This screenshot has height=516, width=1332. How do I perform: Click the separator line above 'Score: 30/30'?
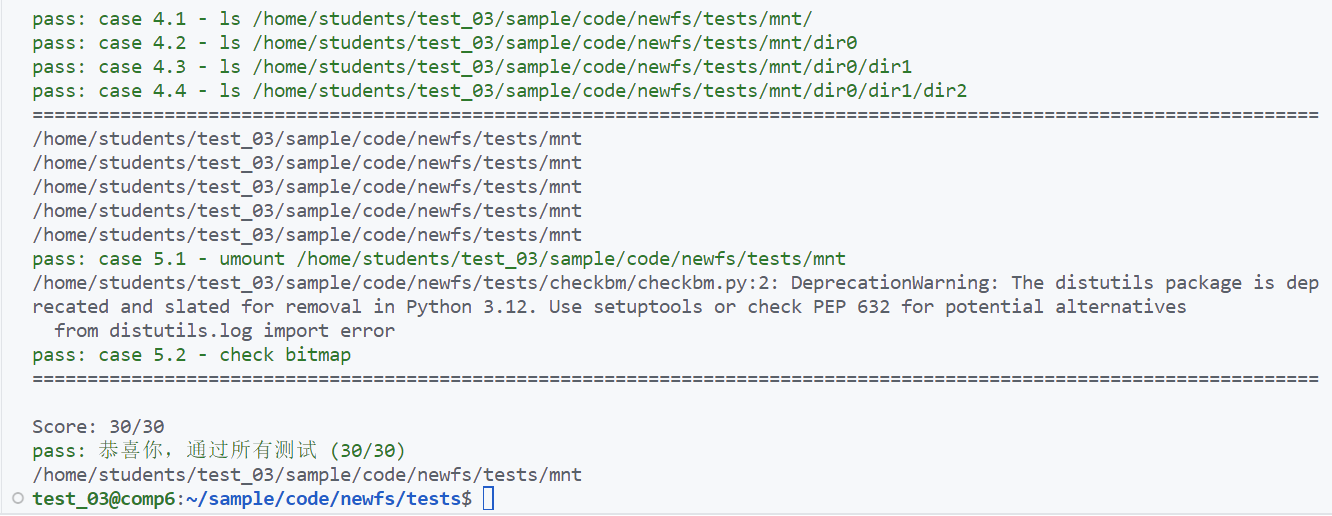[x=675, y=379]
